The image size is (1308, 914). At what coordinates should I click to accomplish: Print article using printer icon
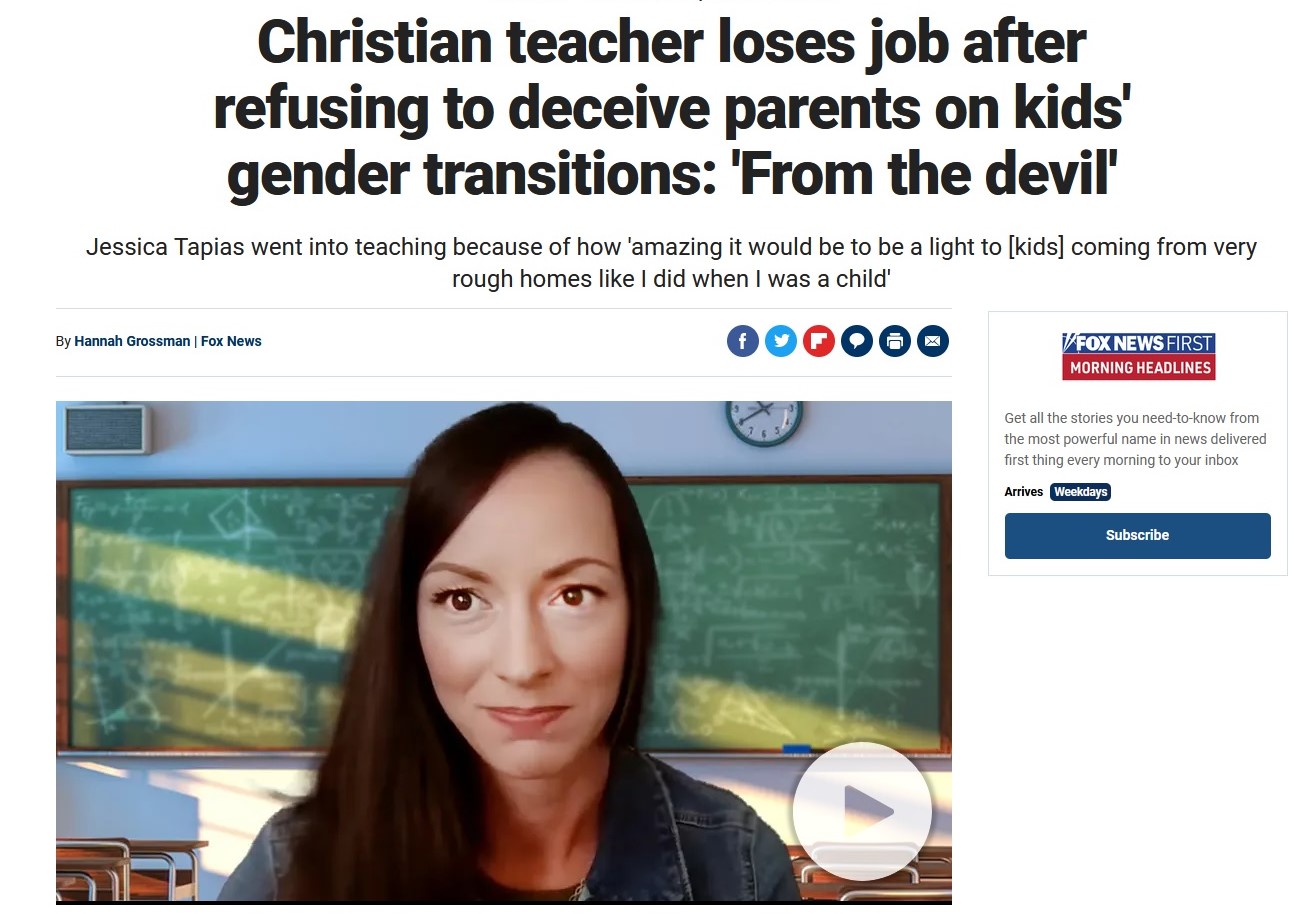[894, 341]
